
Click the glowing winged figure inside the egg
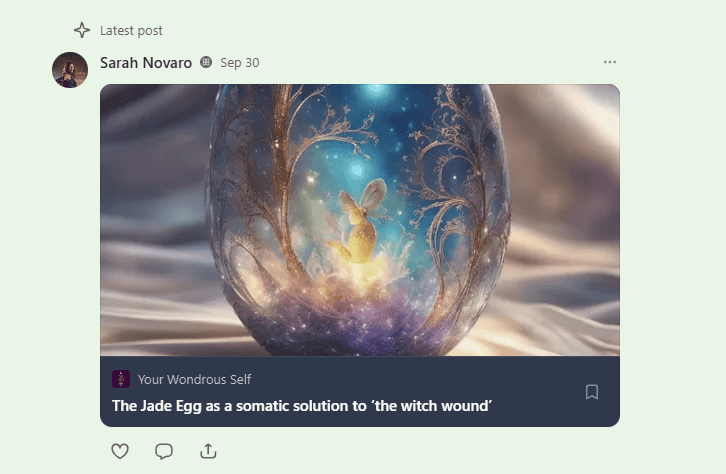358,222
